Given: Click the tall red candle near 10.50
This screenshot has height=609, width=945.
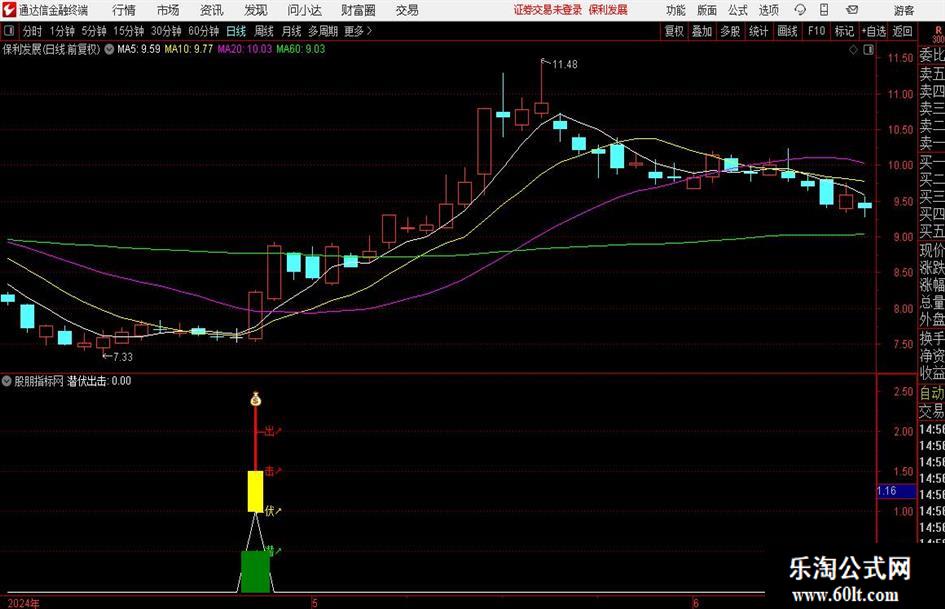Looking at the screenshot, I should (484, 142).
